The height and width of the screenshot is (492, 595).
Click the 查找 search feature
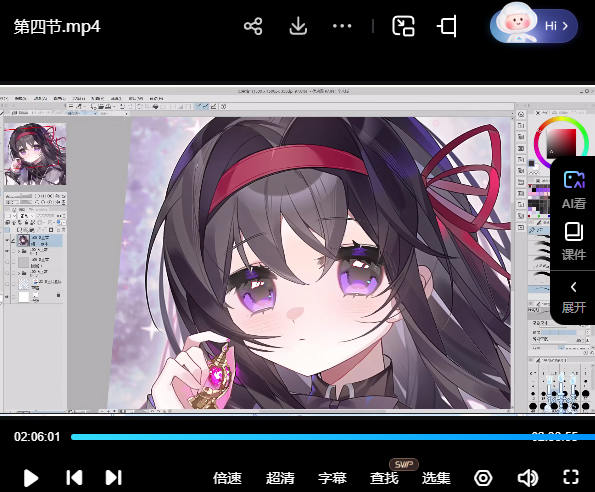(x=384, y=478)
